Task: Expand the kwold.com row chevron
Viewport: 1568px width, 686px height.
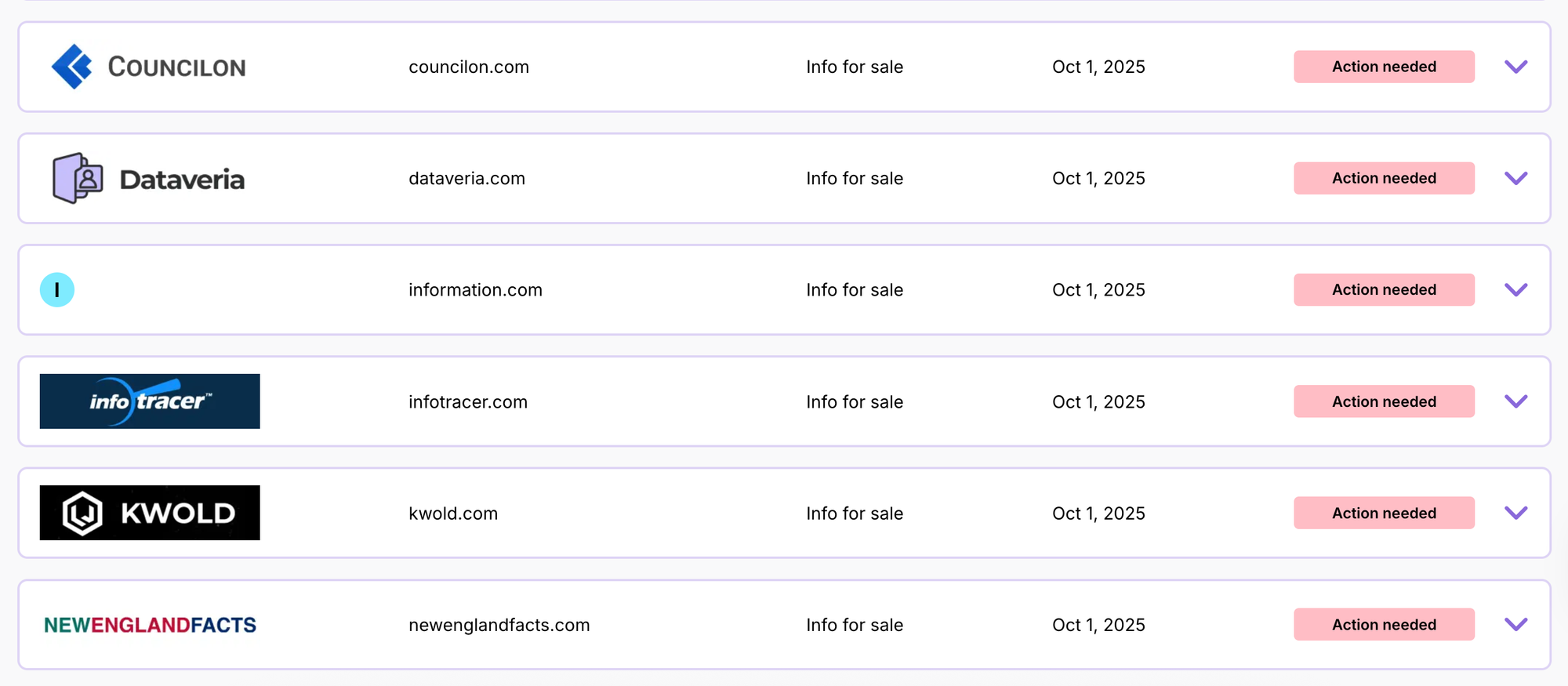Action: pyautogui.click(x=1515, y=513)
